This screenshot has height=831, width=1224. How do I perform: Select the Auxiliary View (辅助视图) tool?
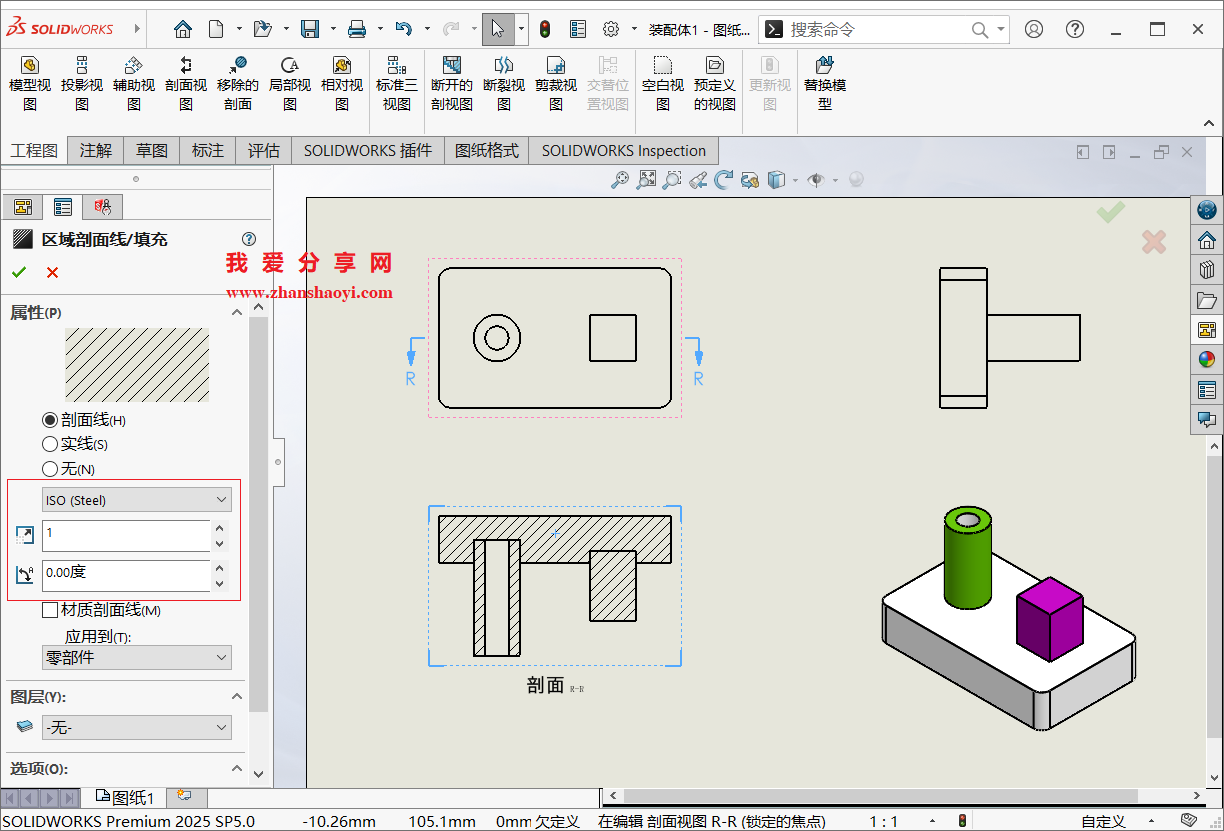134,83
